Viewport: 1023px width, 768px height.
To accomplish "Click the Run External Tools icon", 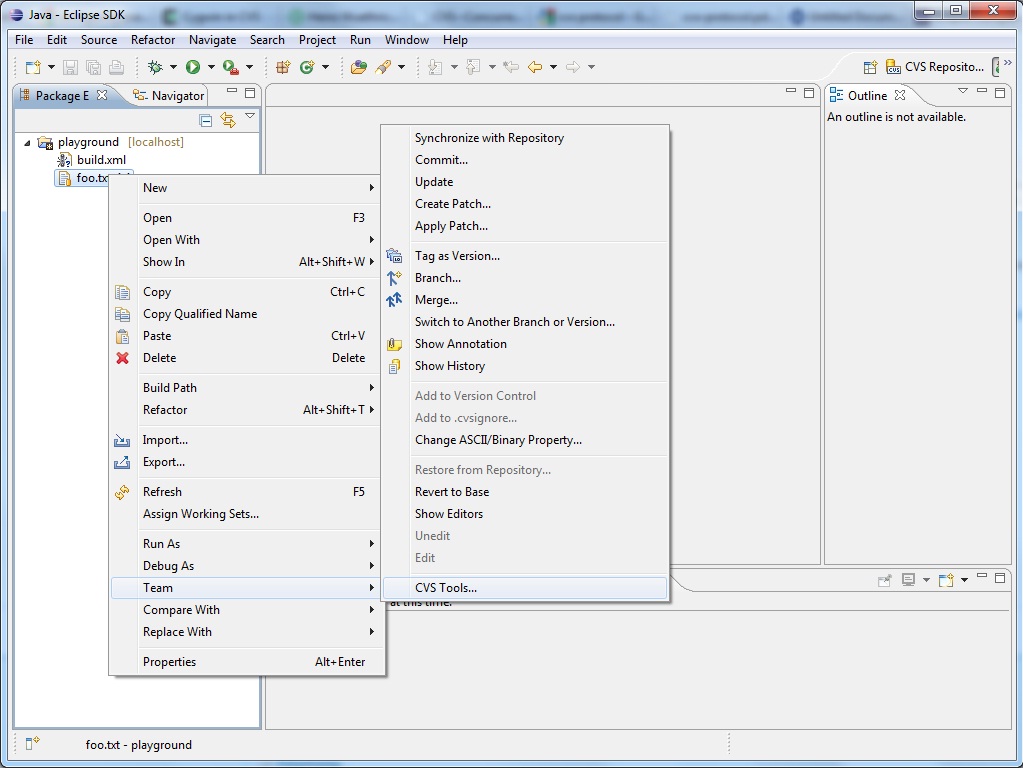I will pyautogui.click(x=230, y=67).
